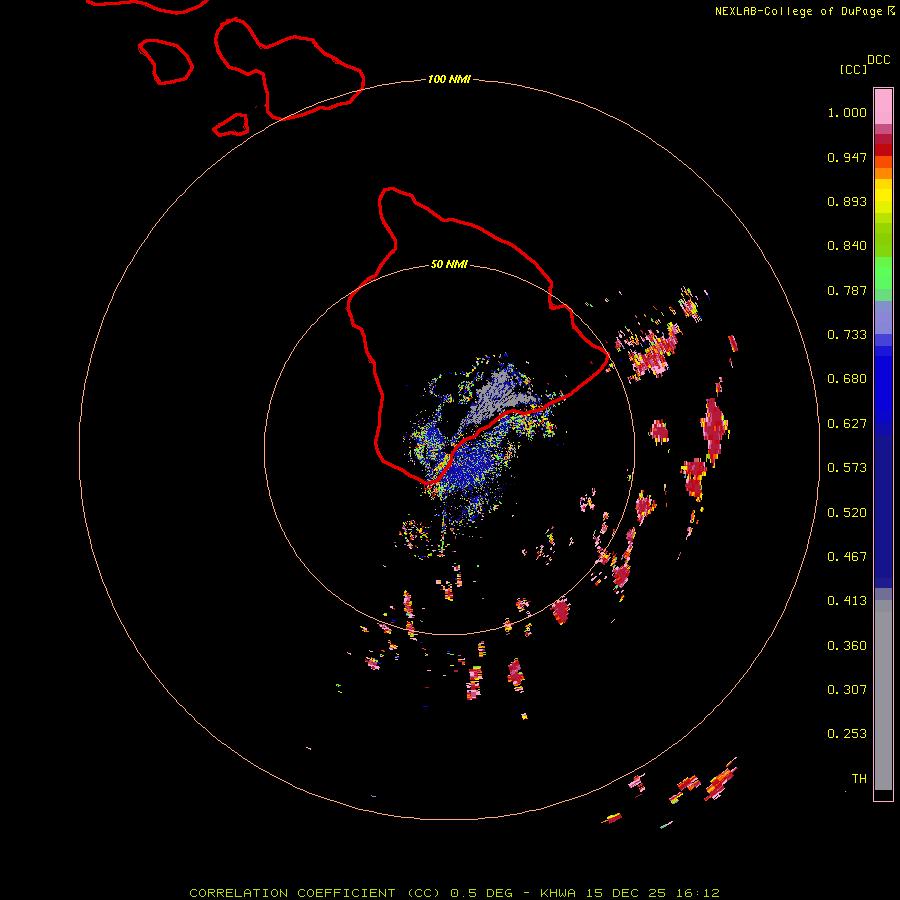Click the gray segment of the color bar

pyautogui.click(x=883, y=695)
